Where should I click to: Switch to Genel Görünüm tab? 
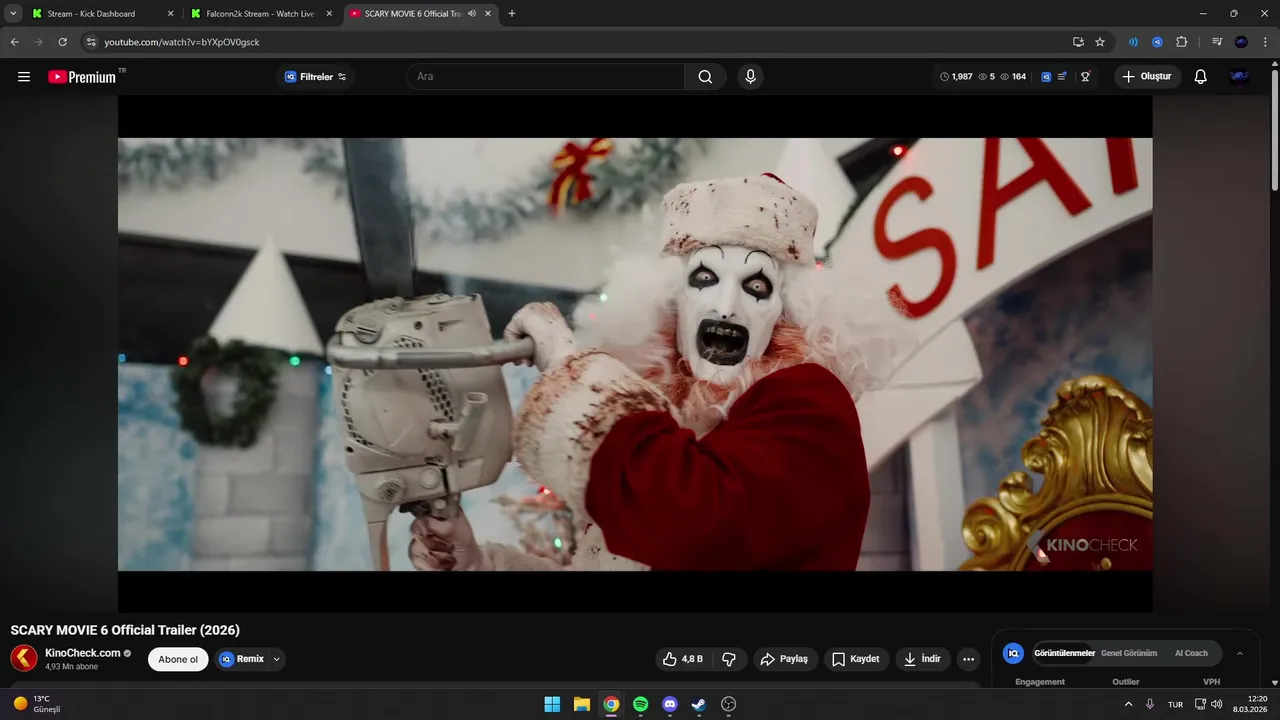click(x=1129, y=653)
